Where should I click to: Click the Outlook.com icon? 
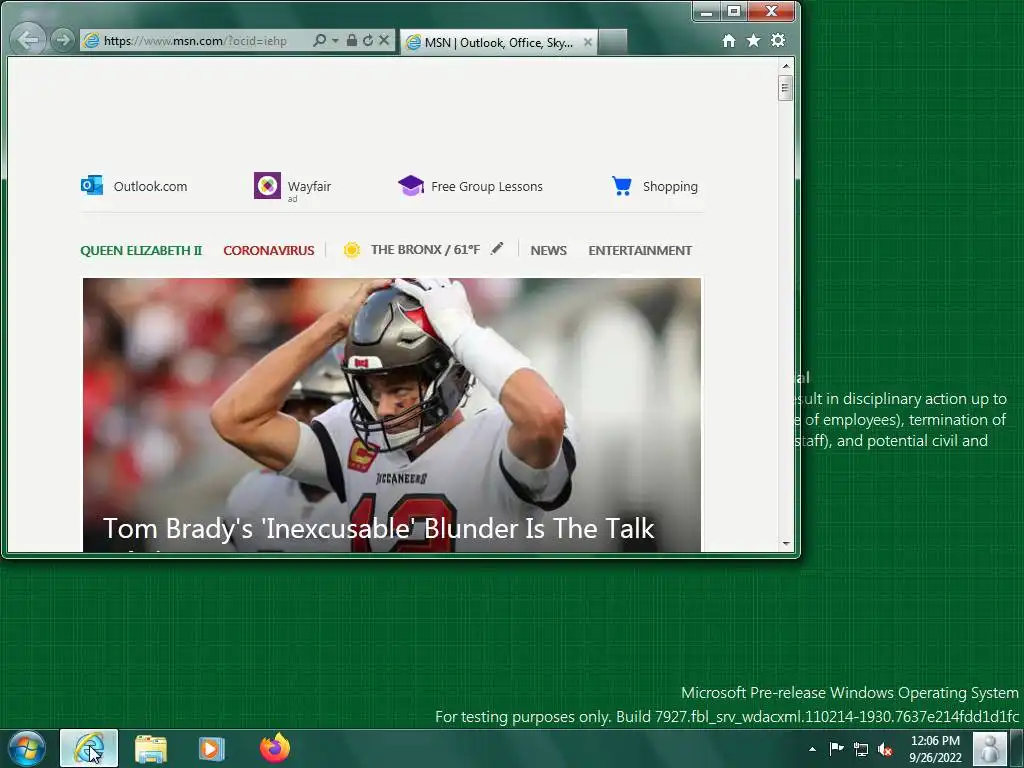point(91,185)
